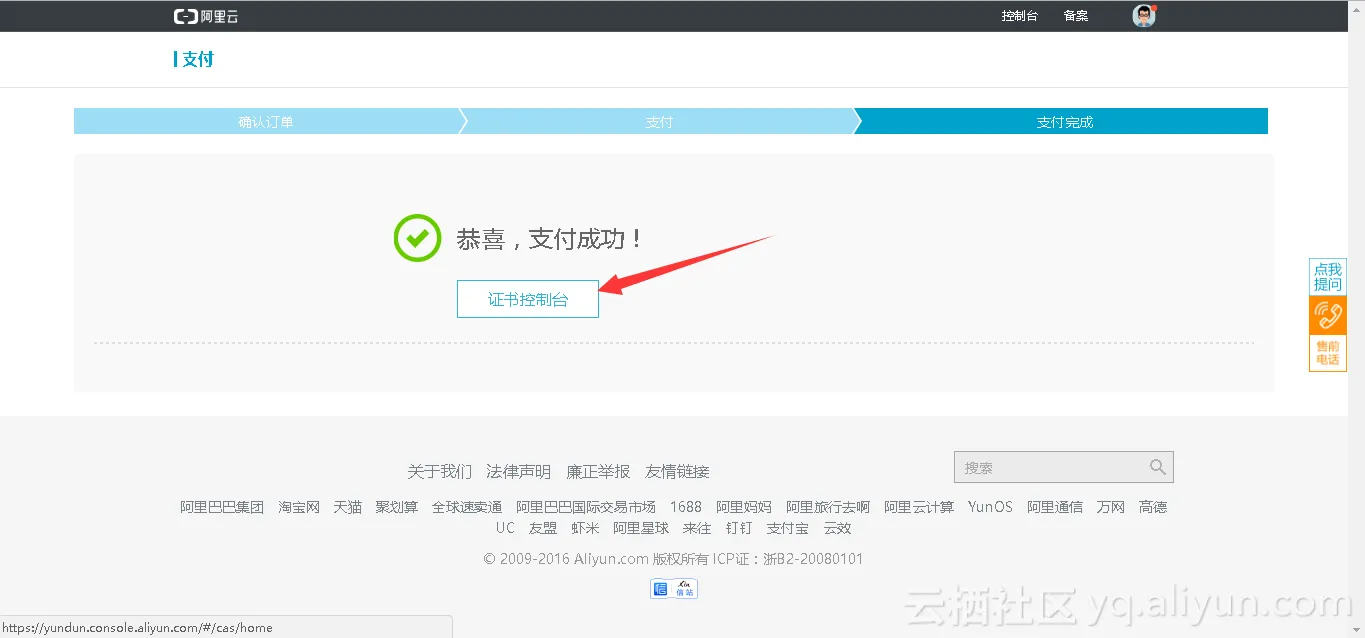The width and height of the screenshot is (1365, 638).
Task: Click the Aliyun logo in header
Action: 206,16
